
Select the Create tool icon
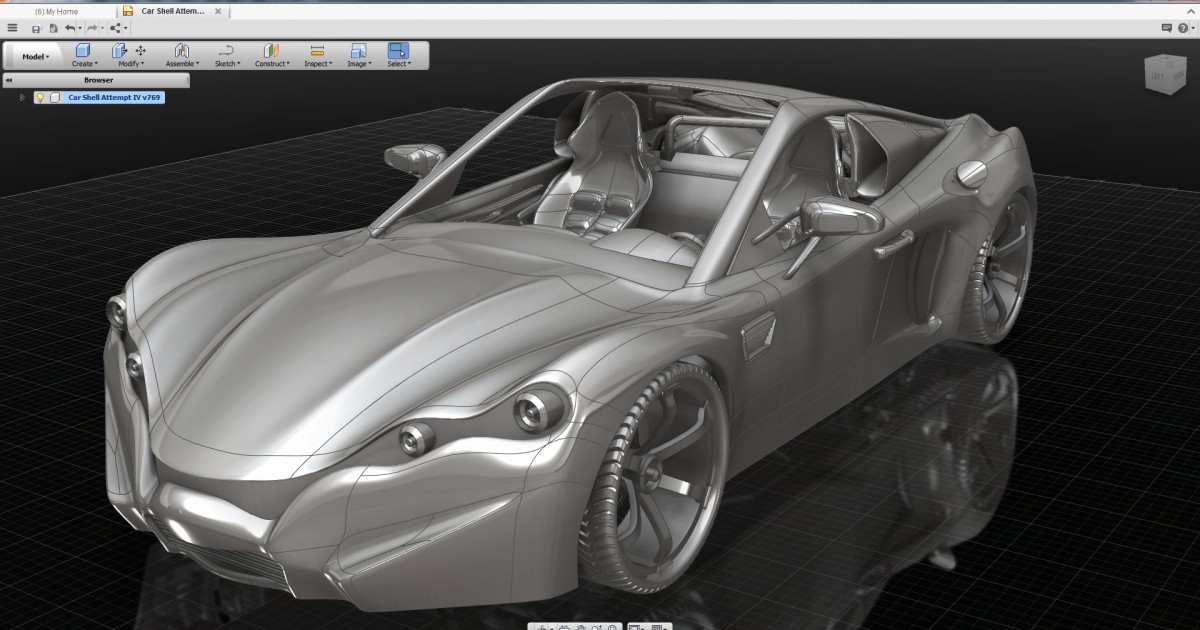tap(84, 51)
